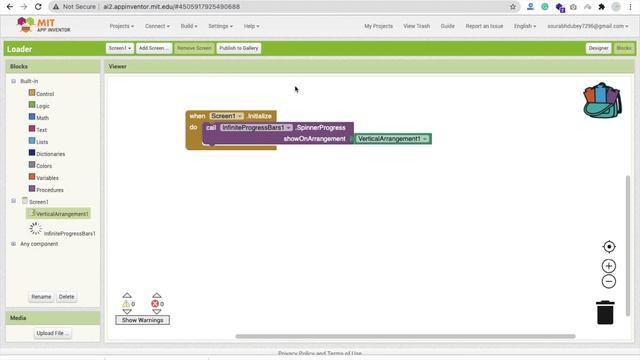Image resolution: width=640 pixels, height=360 pixels.
Task: Go to previous warning with up arrow
Action: point(127,295)
